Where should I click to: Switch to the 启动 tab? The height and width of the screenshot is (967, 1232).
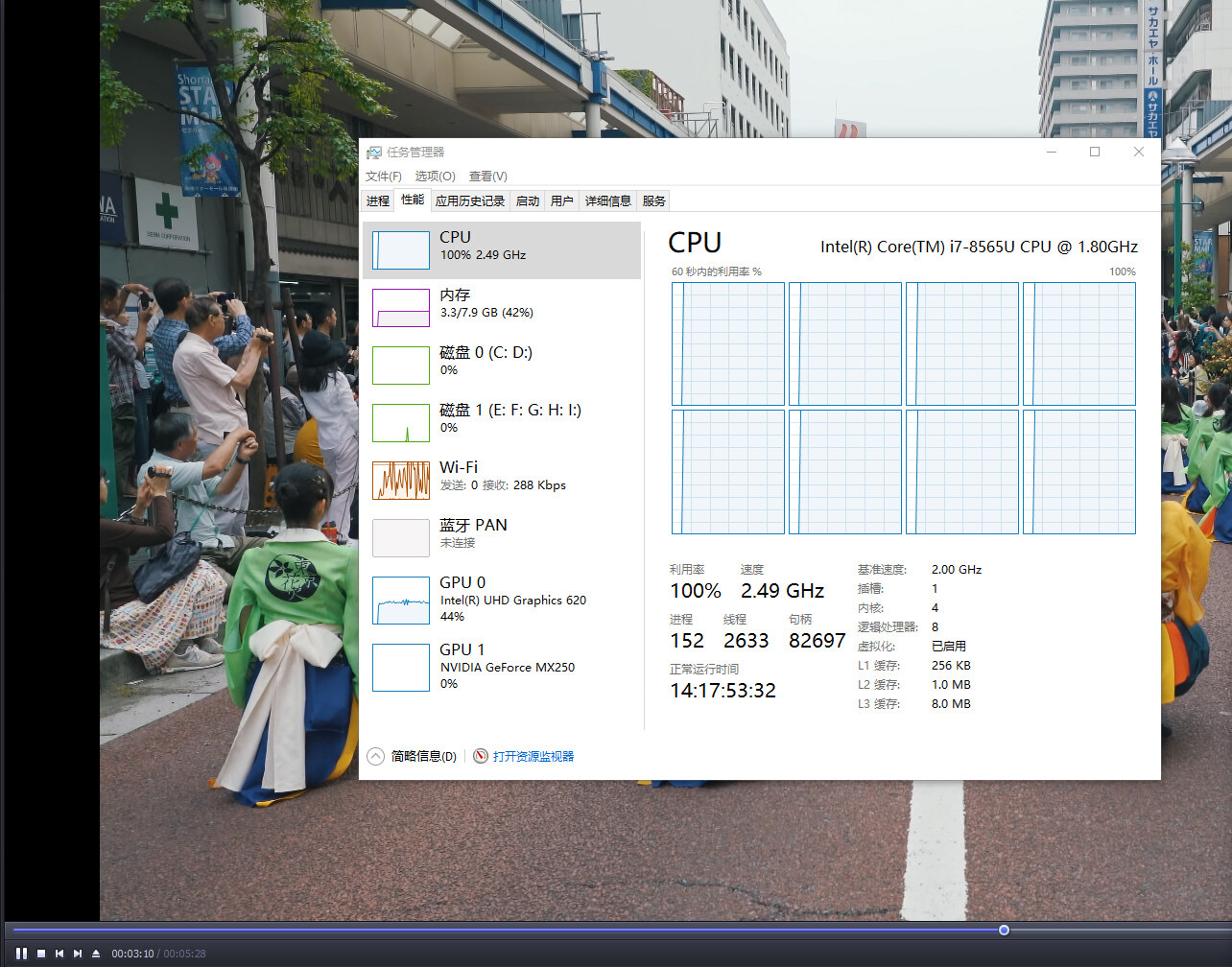(528, 200)
